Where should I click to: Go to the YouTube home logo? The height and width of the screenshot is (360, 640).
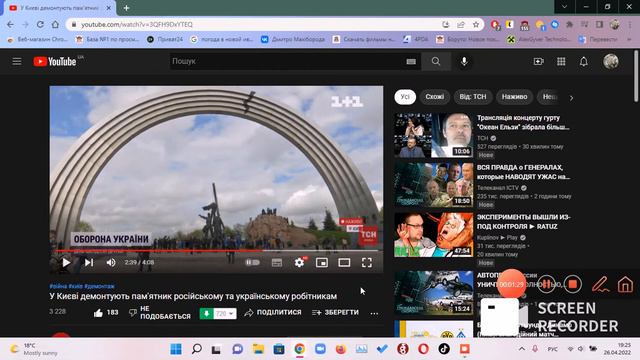point(55,62)
